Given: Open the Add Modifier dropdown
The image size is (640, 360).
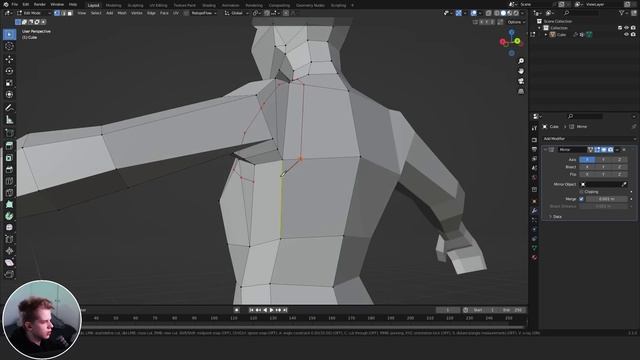Looking at the screenshot, I should 589,139.
